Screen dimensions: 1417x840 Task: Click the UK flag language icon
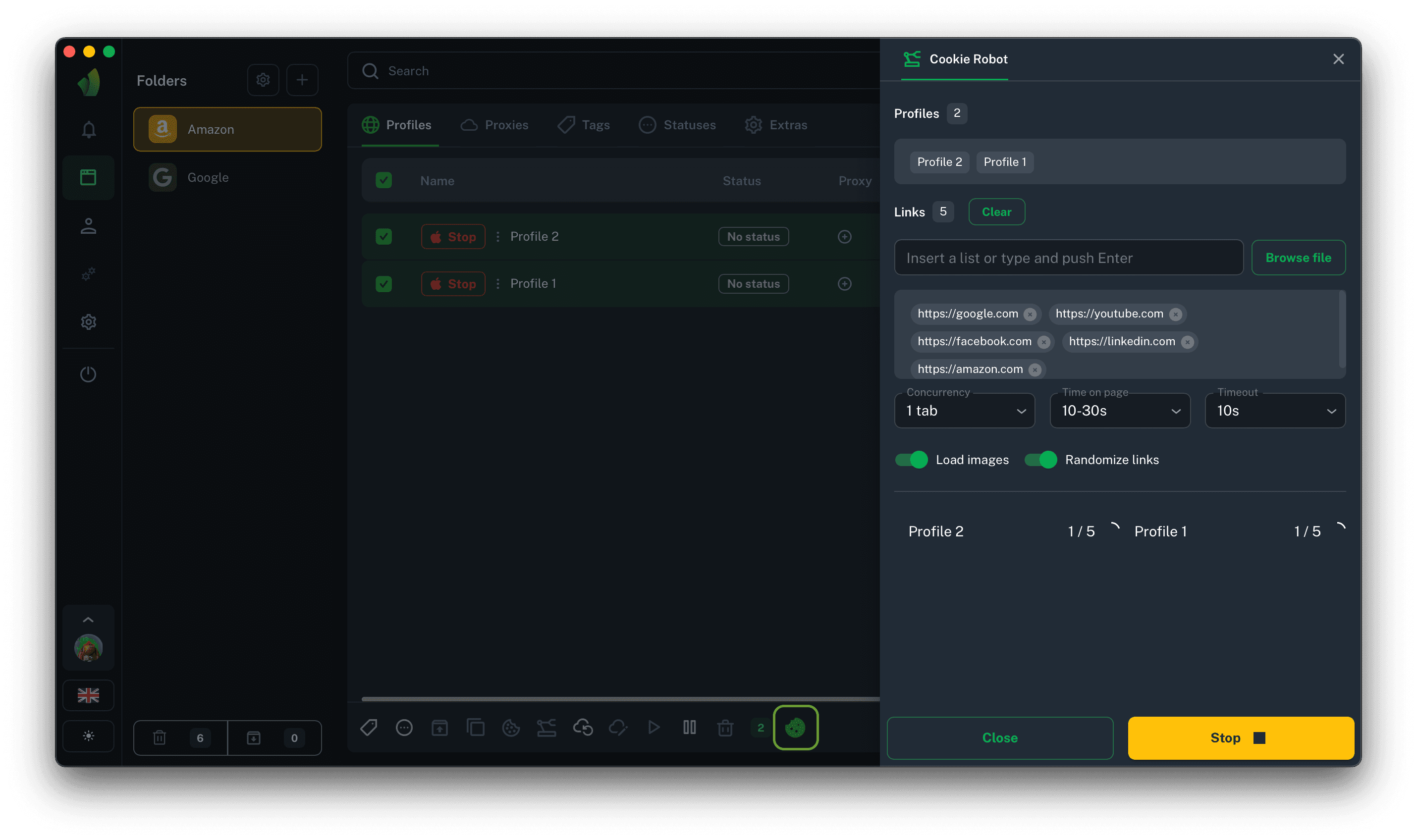88,695
